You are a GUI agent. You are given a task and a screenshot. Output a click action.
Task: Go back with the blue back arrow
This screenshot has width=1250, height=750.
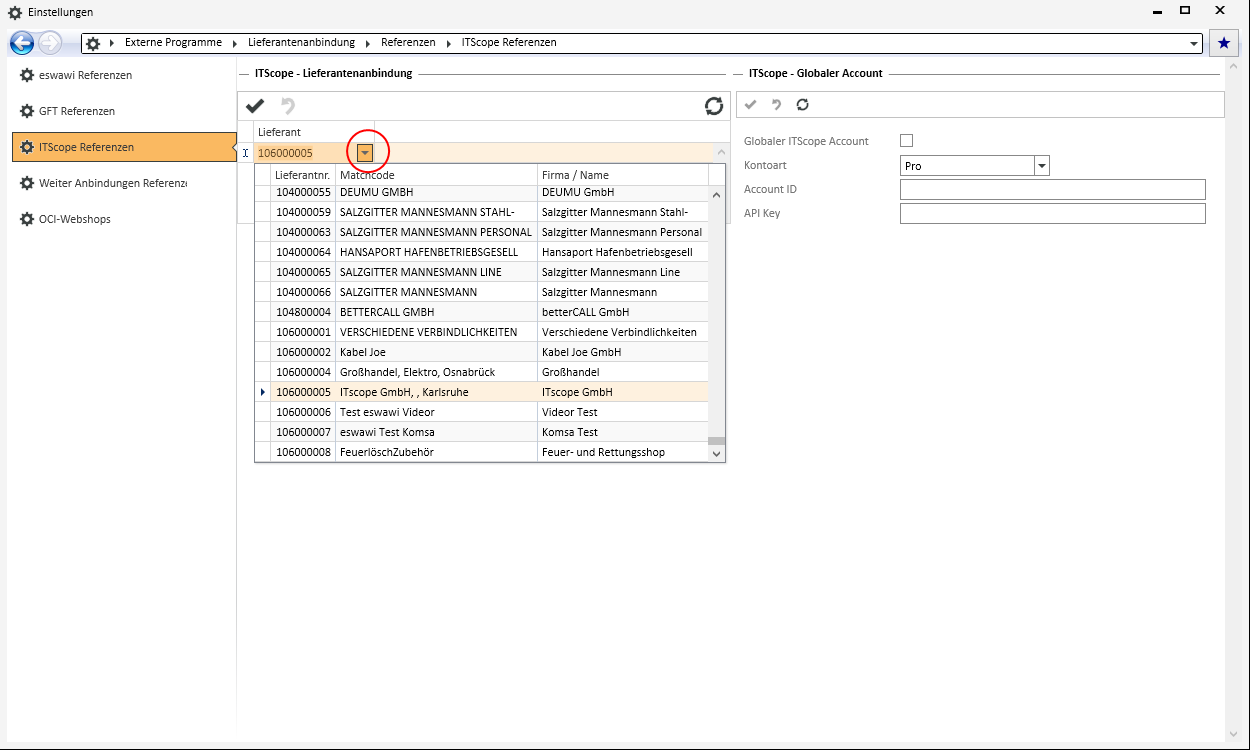pos(22,43)
